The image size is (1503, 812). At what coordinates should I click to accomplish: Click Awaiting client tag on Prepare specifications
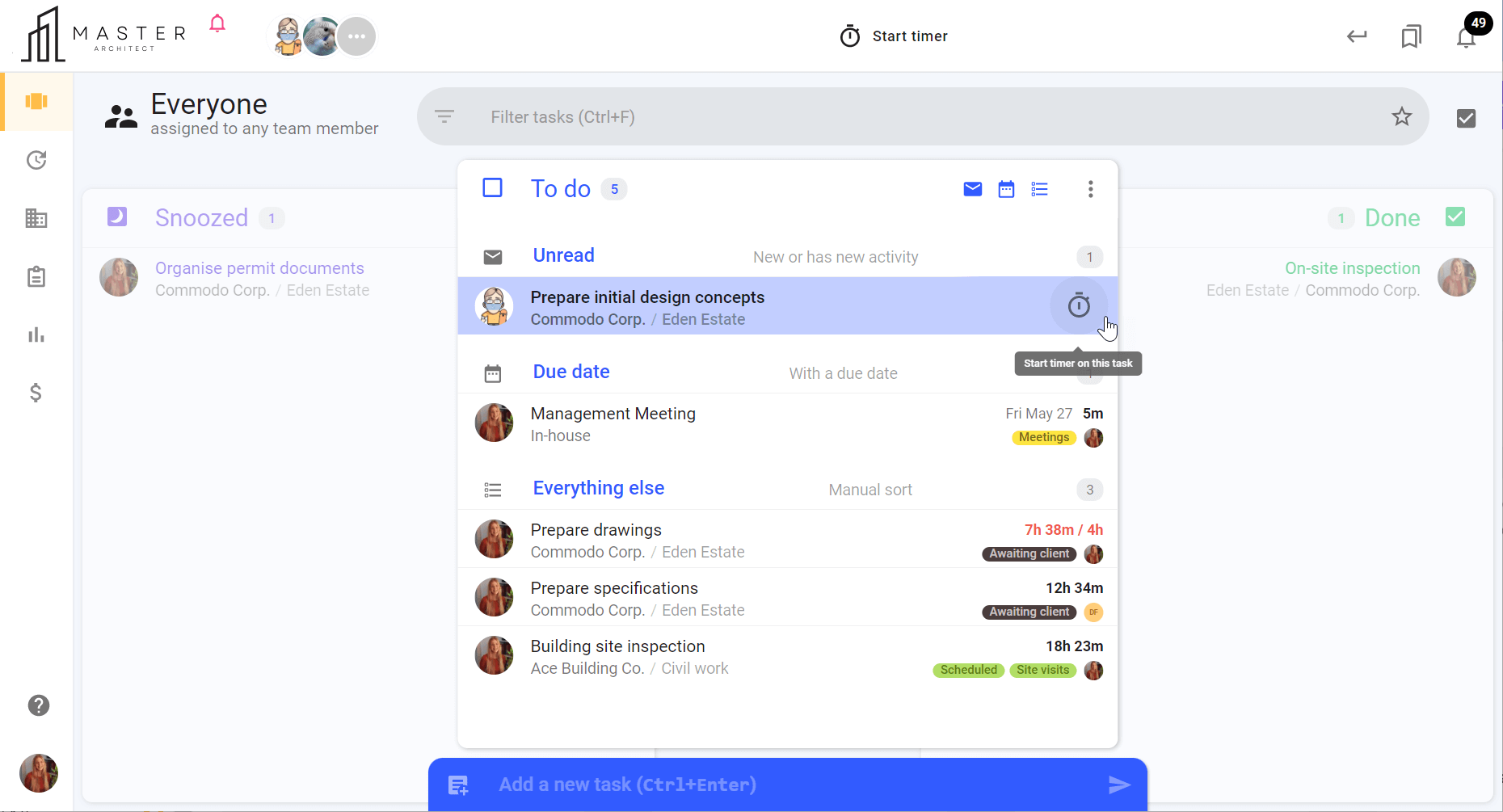[x=1029, y=612]
